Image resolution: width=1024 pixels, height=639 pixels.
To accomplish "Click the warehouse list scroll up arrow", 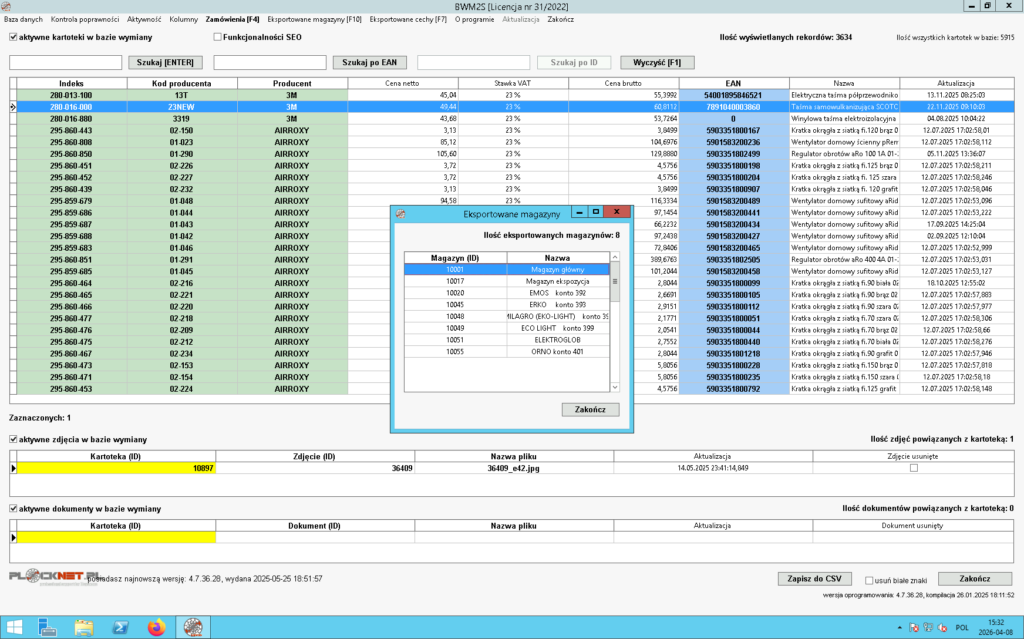I will tap(615, 257).
